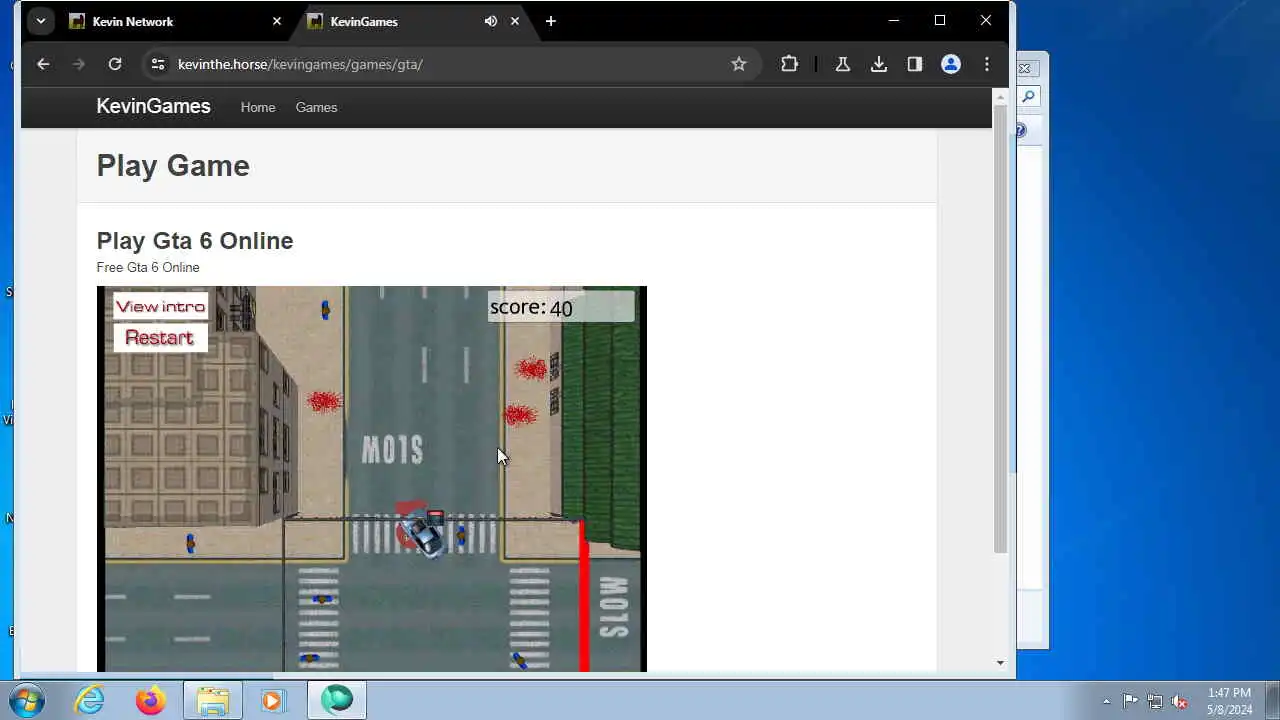The width and height of the screenshot is (1280, 720).
Task: Launch Internet Explorer from taskbar
Action: (x=90, y=700)
